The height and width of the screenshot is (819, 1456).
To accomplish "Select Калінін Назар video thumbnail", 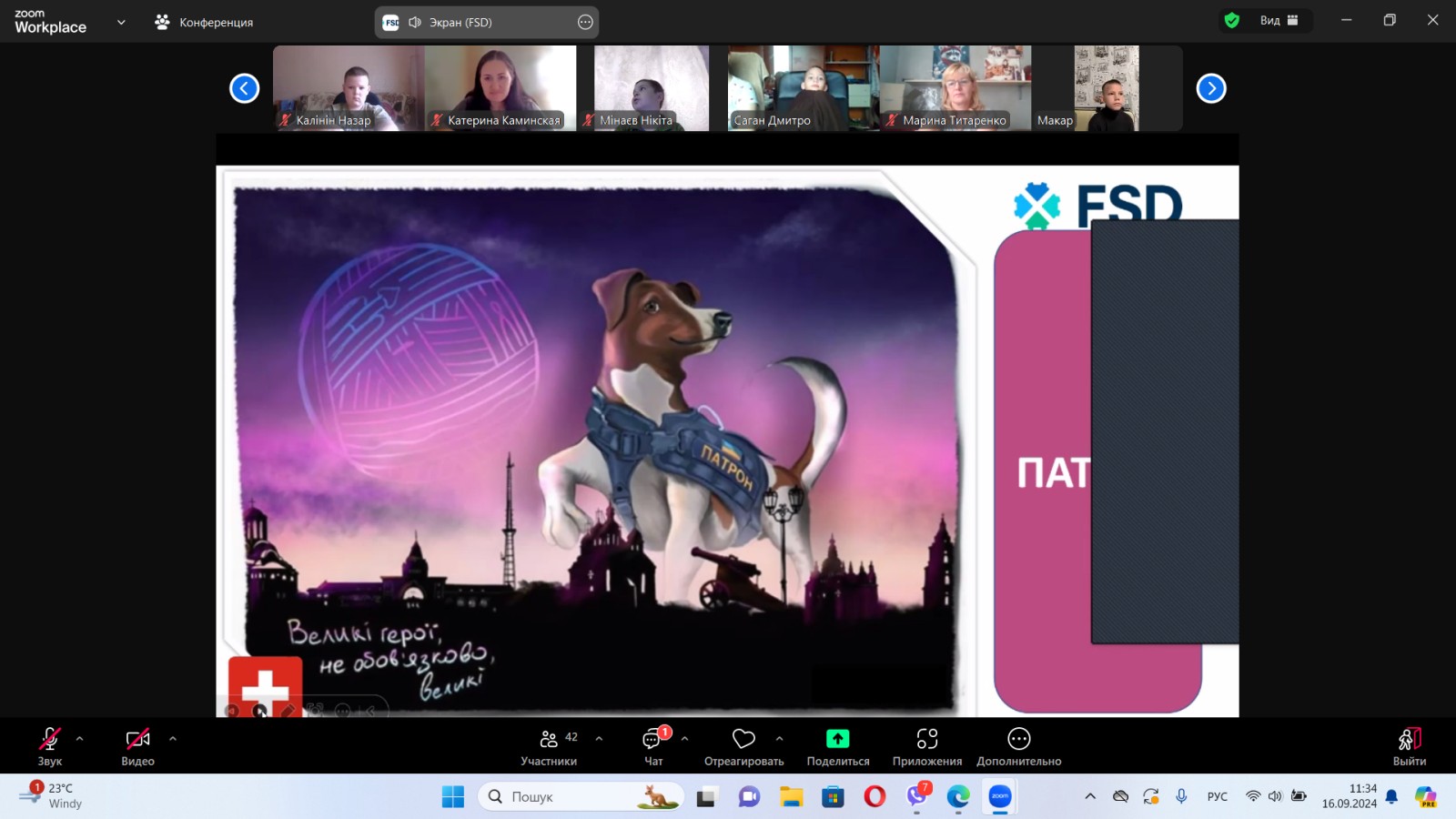I will (349, 88).
